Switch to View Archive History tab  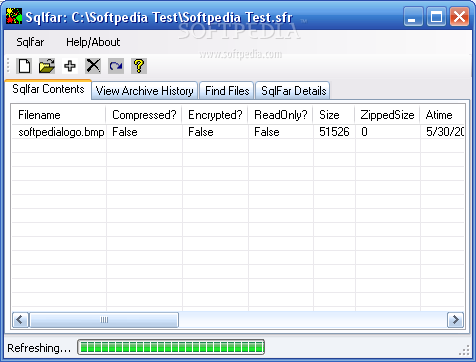tap(144, 91)
